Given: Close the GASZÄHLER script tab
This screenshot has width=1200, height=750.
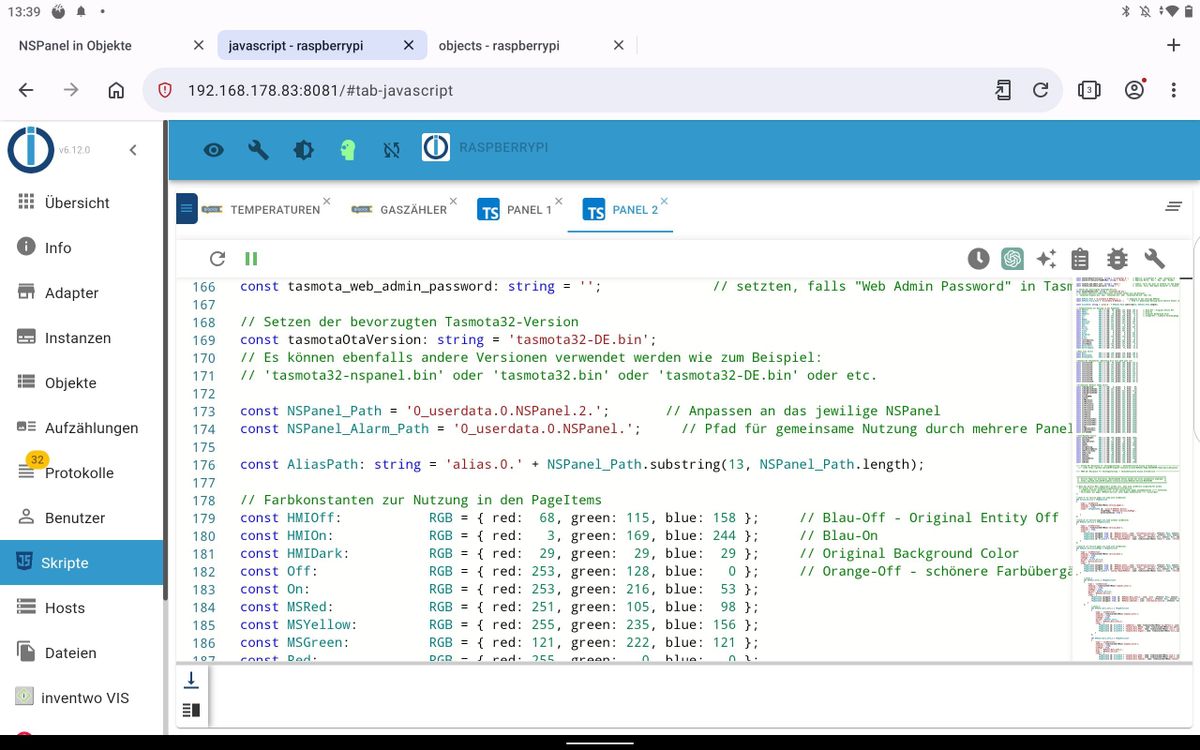Looking at the screenshot, I should pyautogui.click(x=453, y=201).
